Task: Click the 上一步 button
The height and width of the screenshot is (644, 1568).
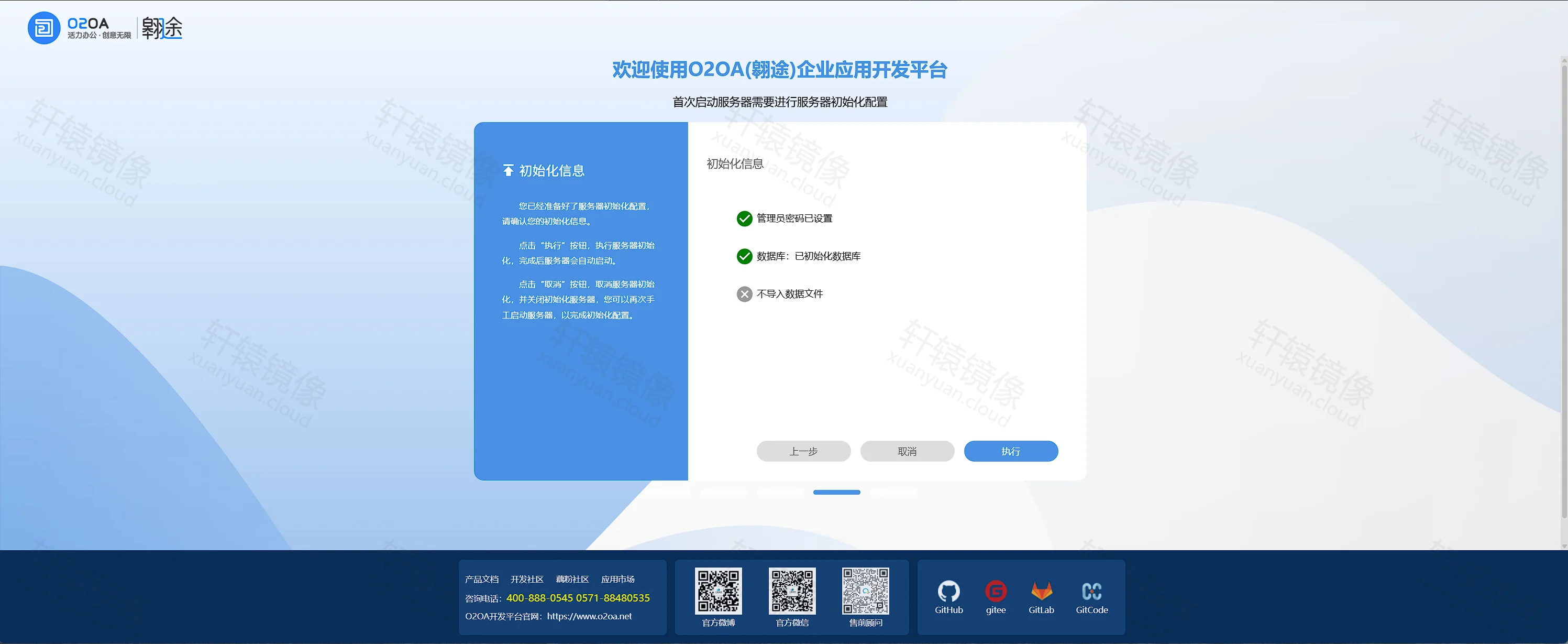Action: [803, 452]
